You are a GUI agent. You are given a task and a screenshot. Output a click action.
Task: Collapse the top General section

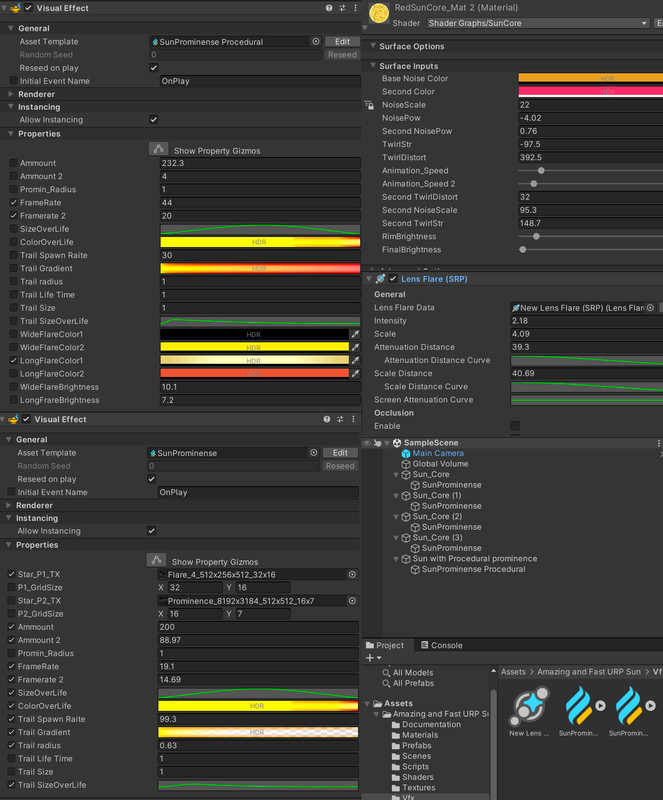point(10,29)
